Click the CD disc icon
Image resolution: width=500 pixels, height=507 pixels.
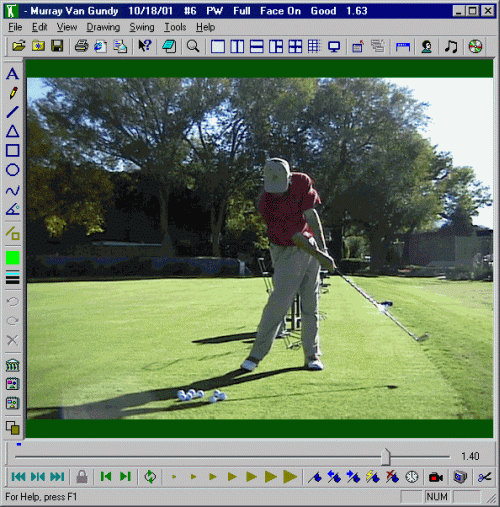pos(475,46)
